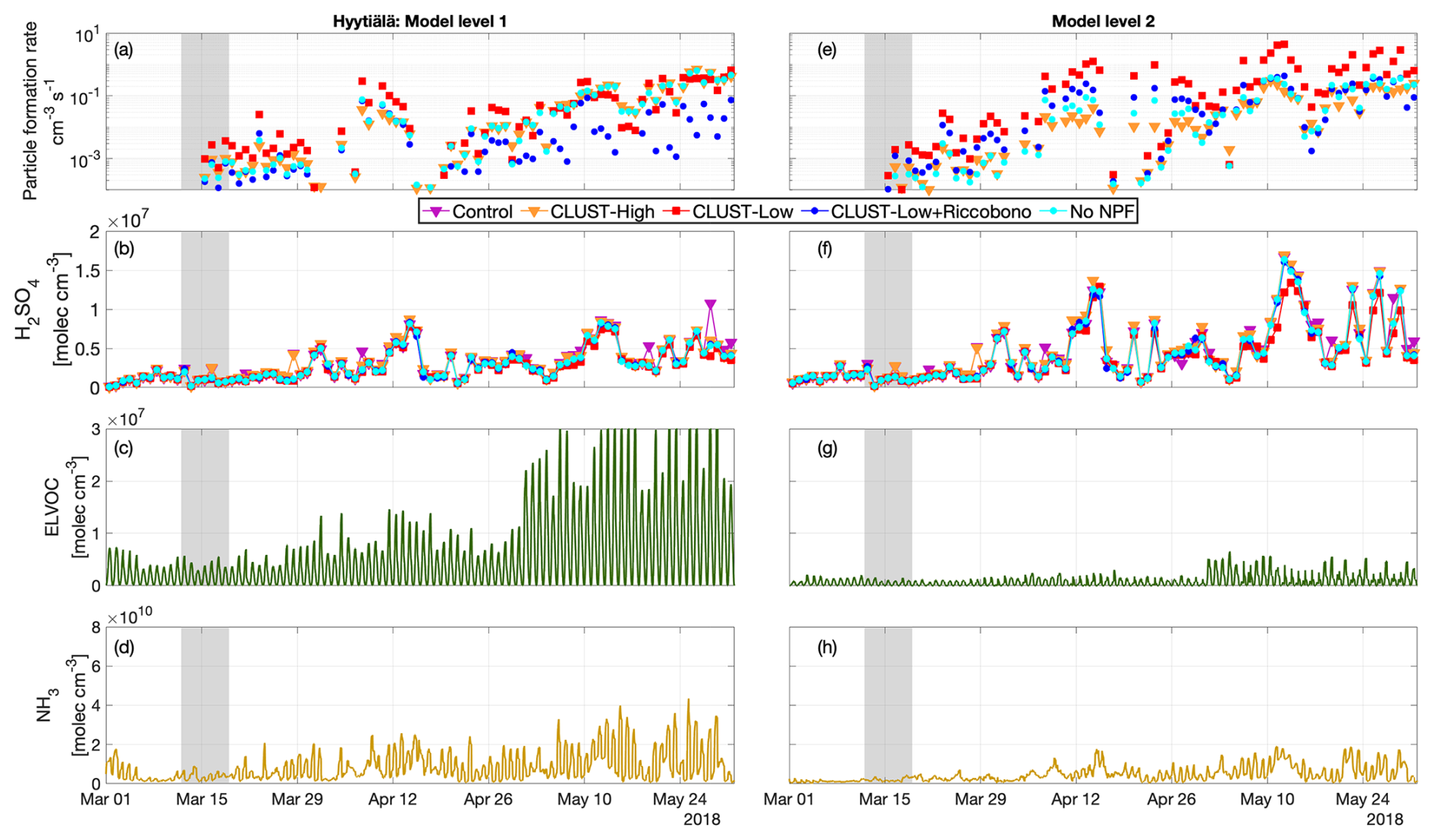Select the 'Hyytiälä: Model level 1' title

tap(419, 22)
